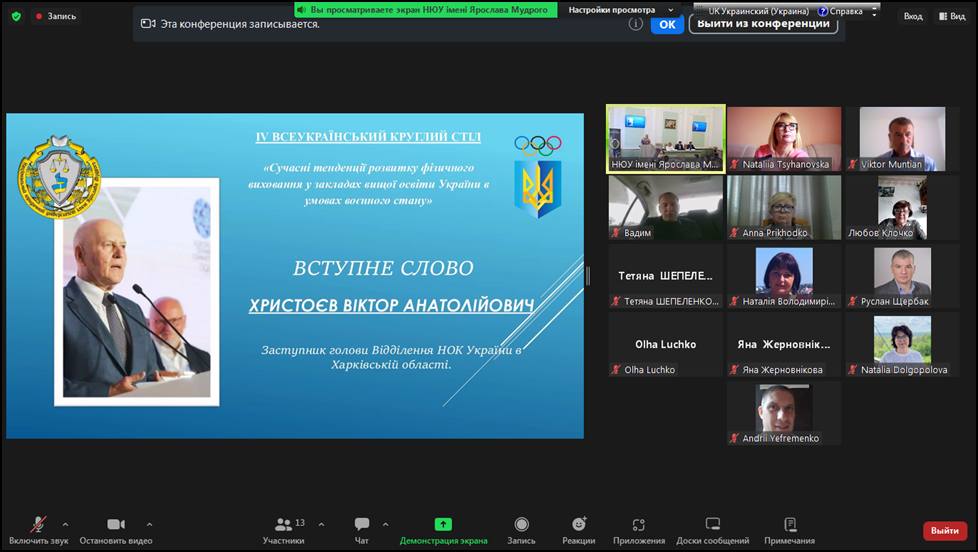Click 'IV ВСЕУКРАЇНСЬКИЙ КРУГЛИЙ СТІЛ' title
Image resolution: width=978 pixels, height=552 pixels.
click(x=368, y=137)
